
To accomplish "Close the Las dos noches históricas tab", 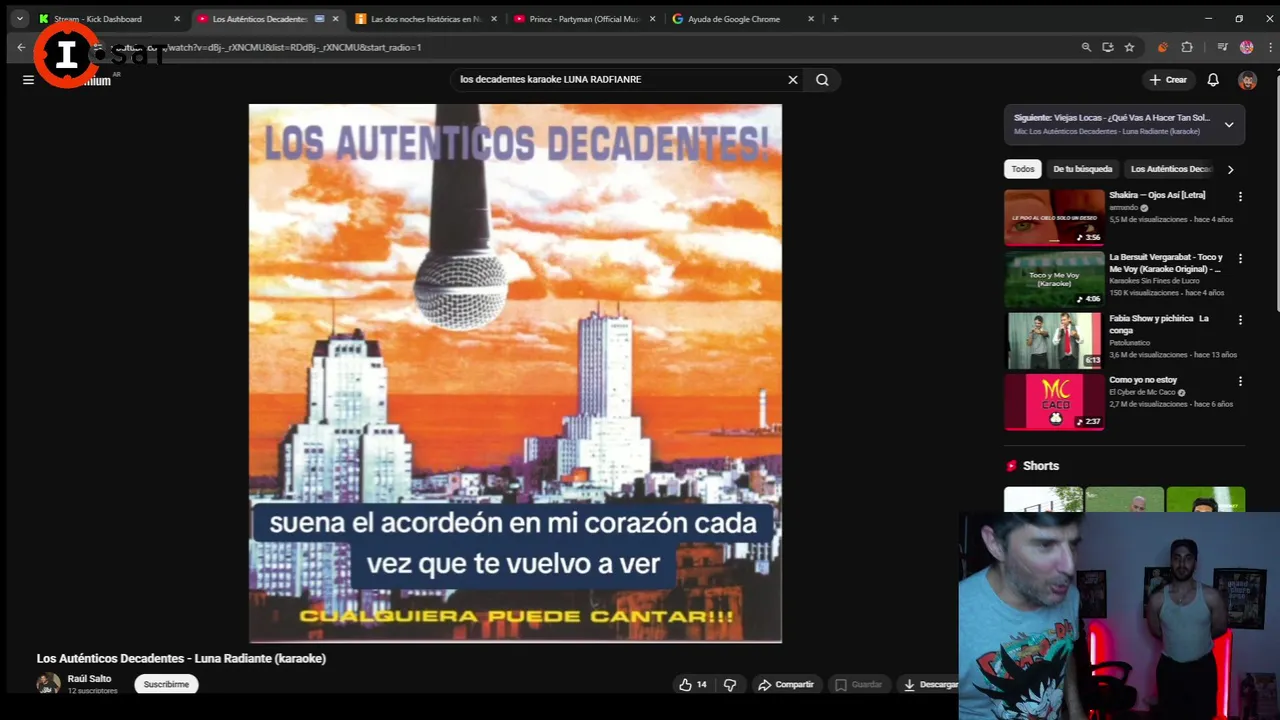I will [493, 19].
